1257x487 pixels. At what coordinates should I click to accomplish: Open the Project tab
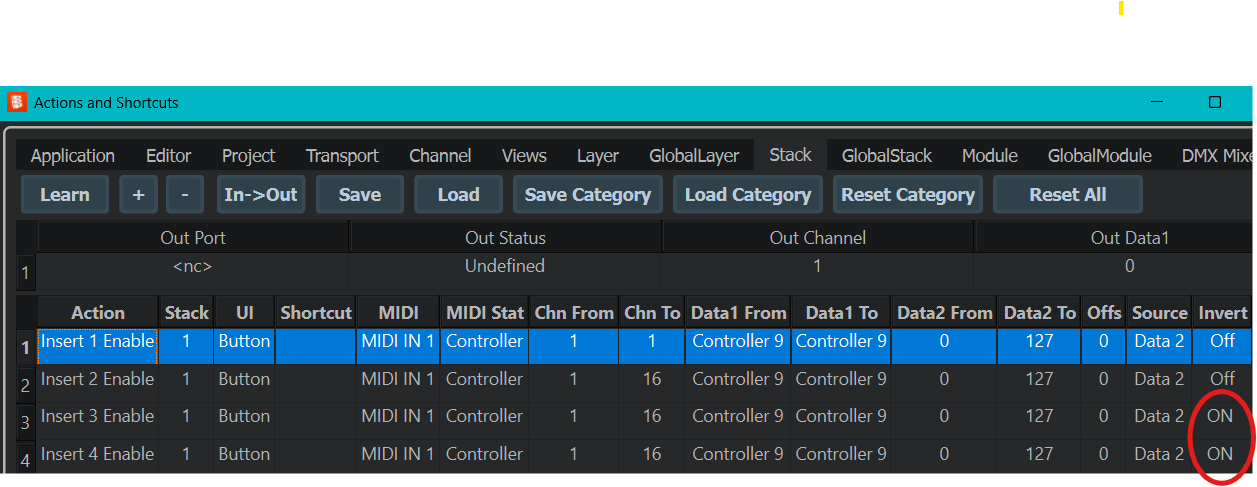tap(249, 156)
